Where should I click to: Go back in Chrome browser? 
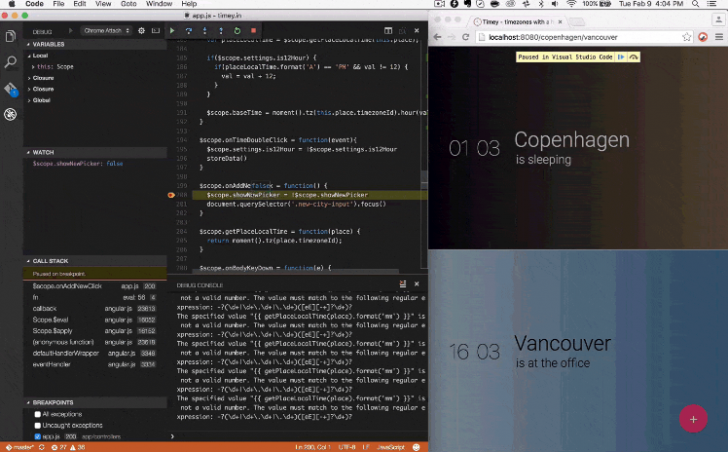coord(437,37)
